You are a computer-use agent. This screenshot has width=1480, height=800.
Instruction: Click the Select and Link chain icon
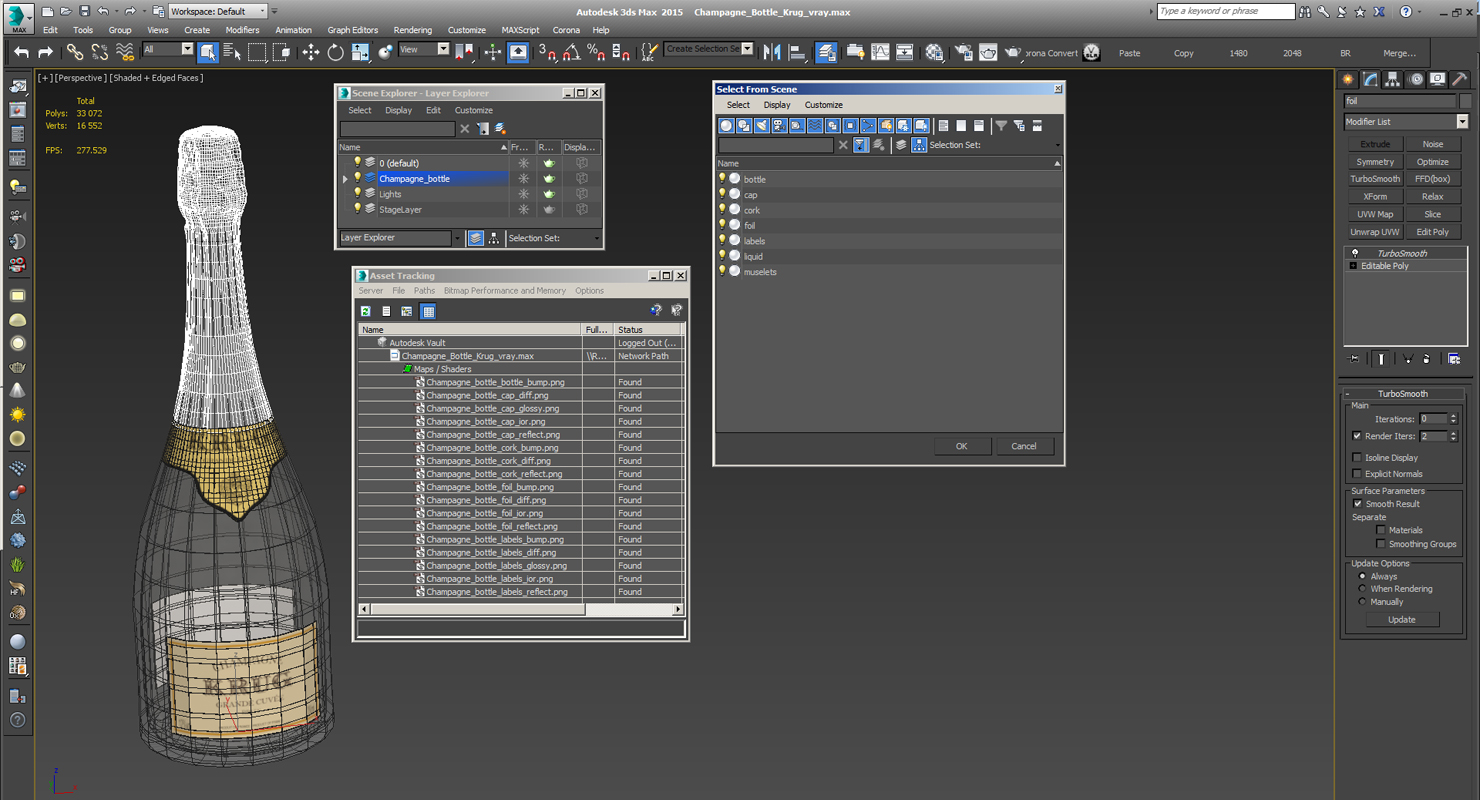(75, 52)
